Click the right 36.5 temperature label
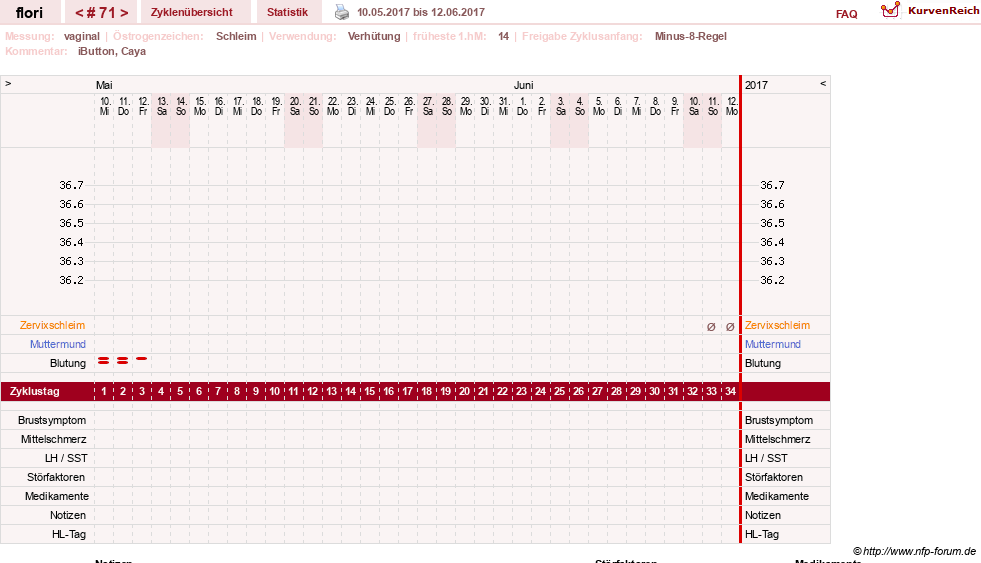Viewport: 981px width, 563px height. pyautogui.click(x=772, y=223)
